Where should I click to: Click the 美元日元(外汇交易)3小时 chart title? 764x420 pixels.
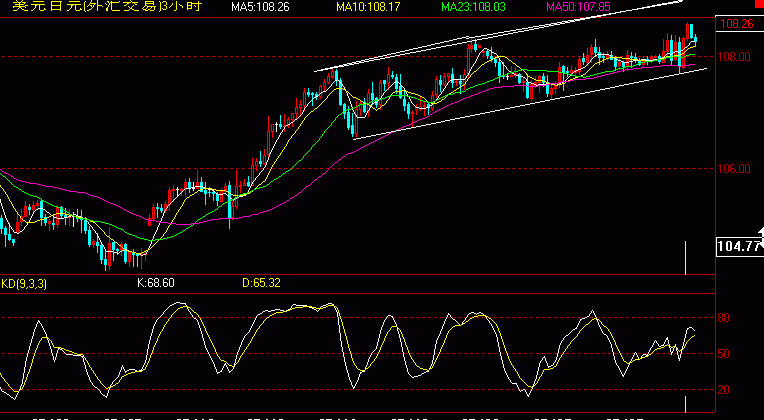(107, 6)
